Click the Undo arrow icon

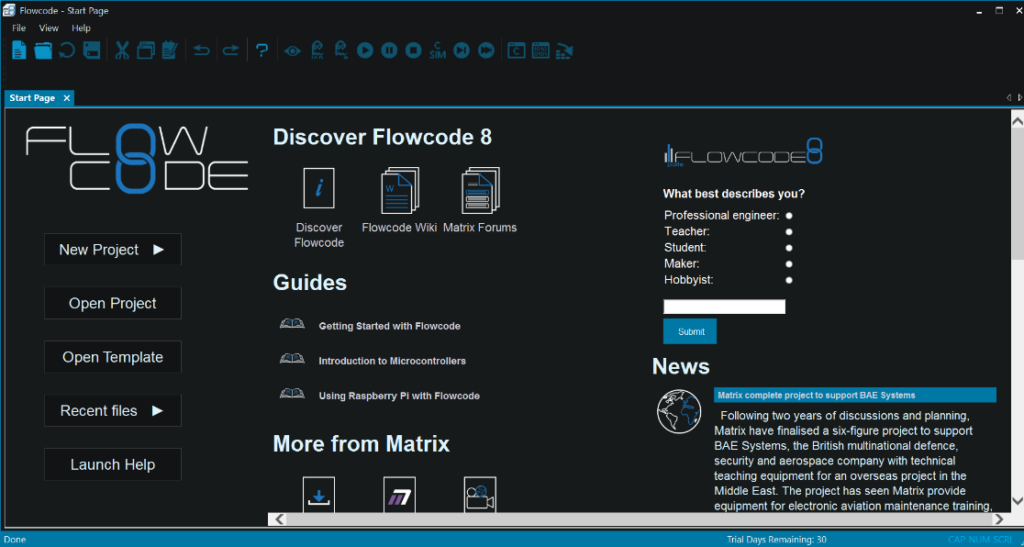click(202, 50)
